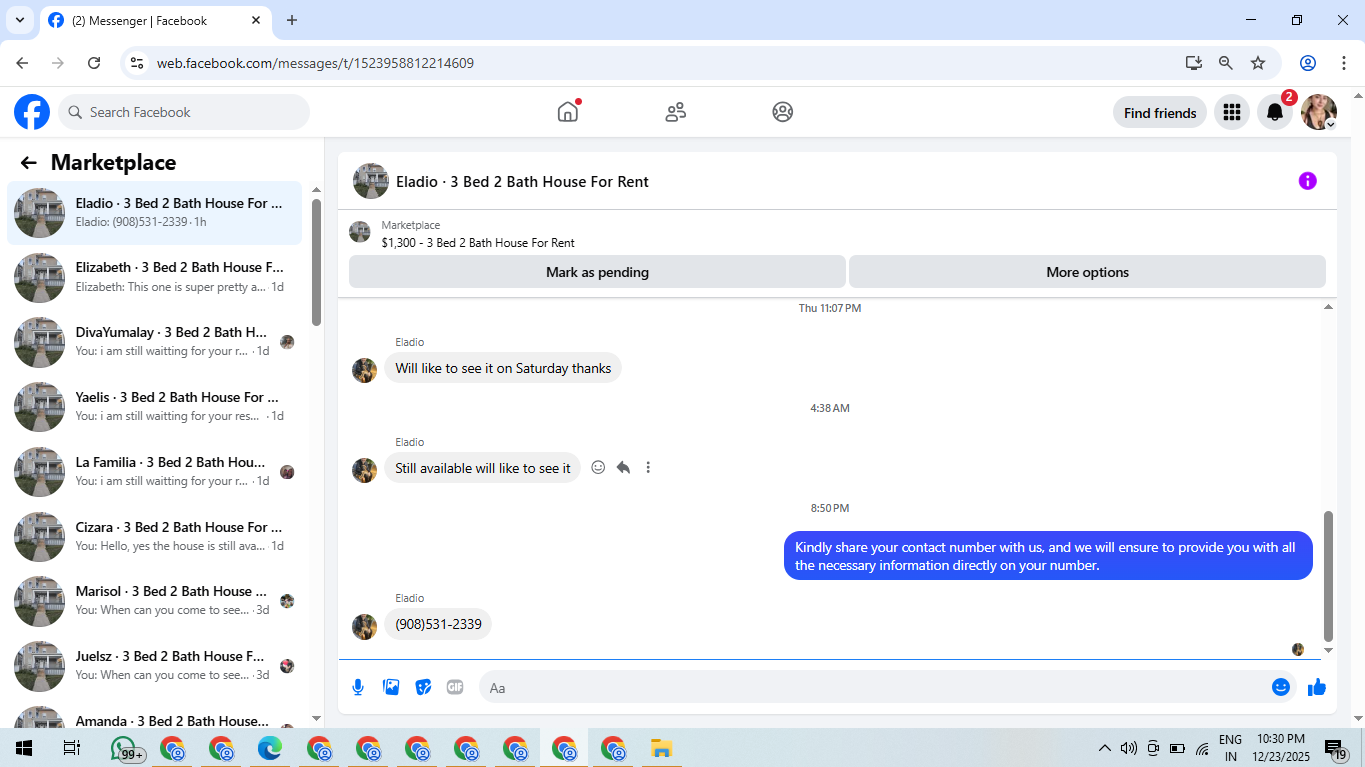Open a new browser tab

pos(292,20)
